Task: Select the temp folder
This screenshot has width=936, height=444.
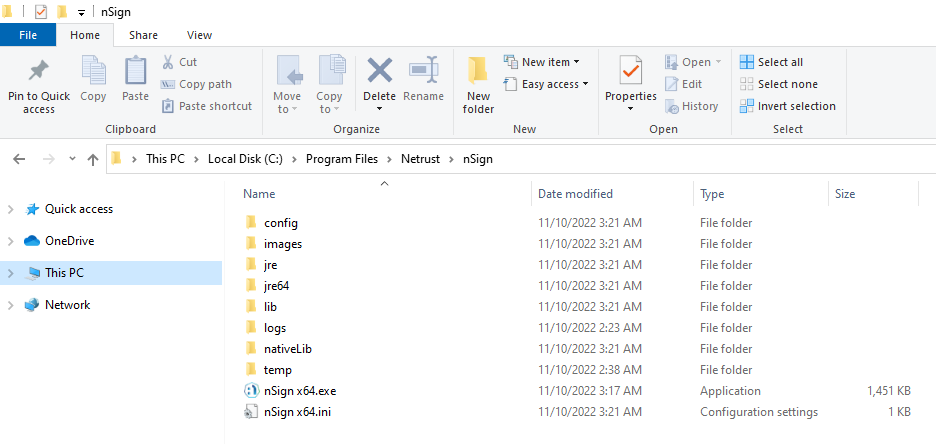Action: click(x=278, y=370)
